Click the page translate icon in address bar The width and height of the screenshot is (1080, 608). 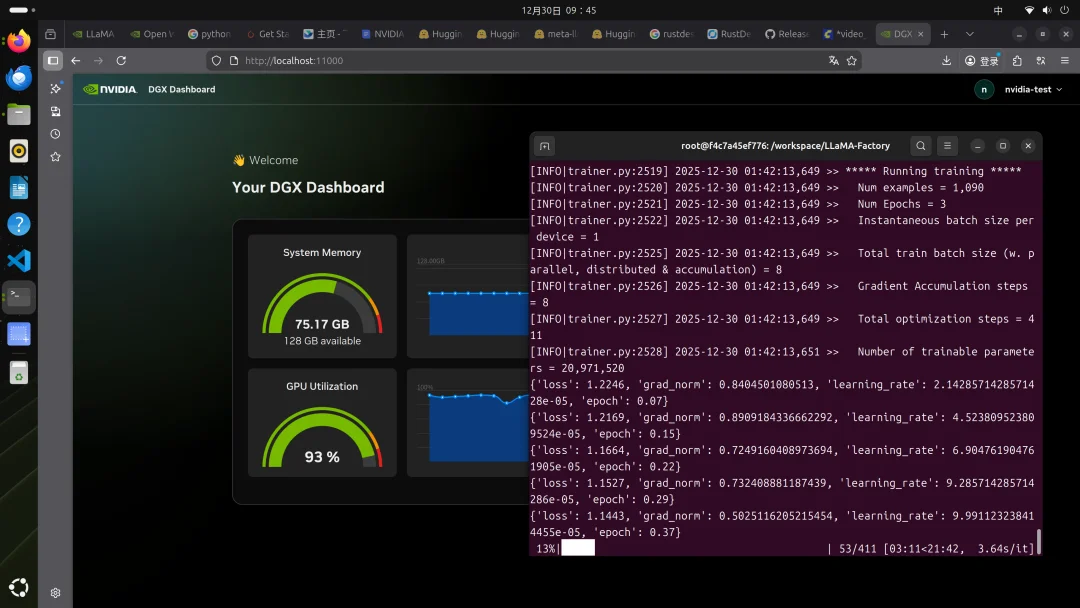click(x=833, y=61)
